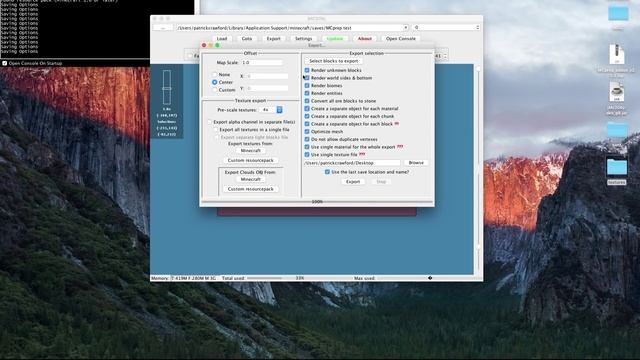The width and height of the screenshot is (640, 360).
Task: Toggle Render world sides & bottom
Action: [307, 78]
